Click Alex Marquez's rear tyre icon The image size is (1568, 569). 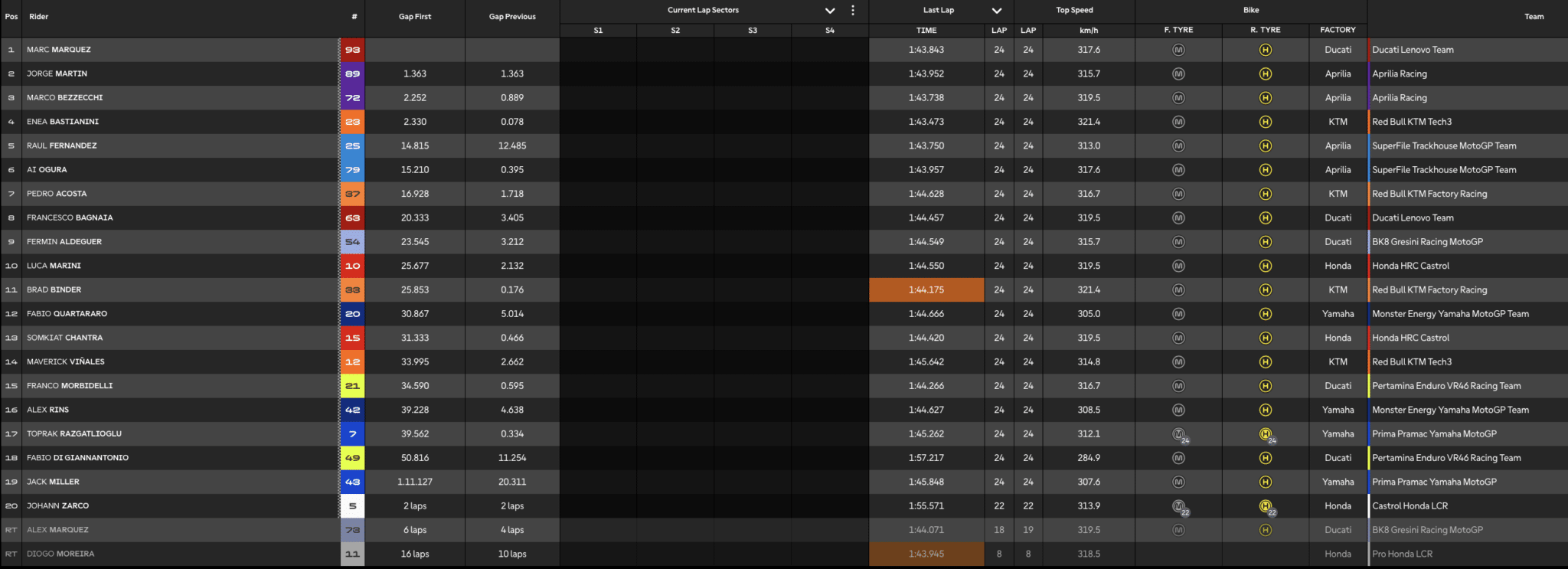pyautogui.click(x=1266, y=530)
